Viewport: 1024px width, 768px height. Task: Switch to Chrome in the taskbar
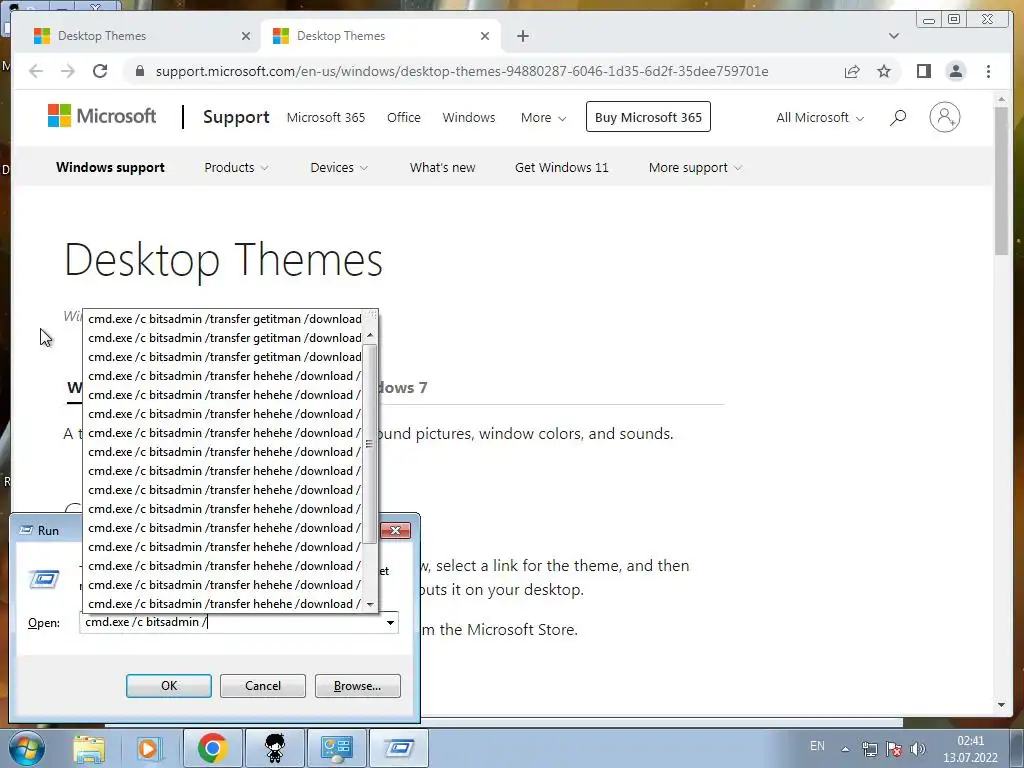212,748
